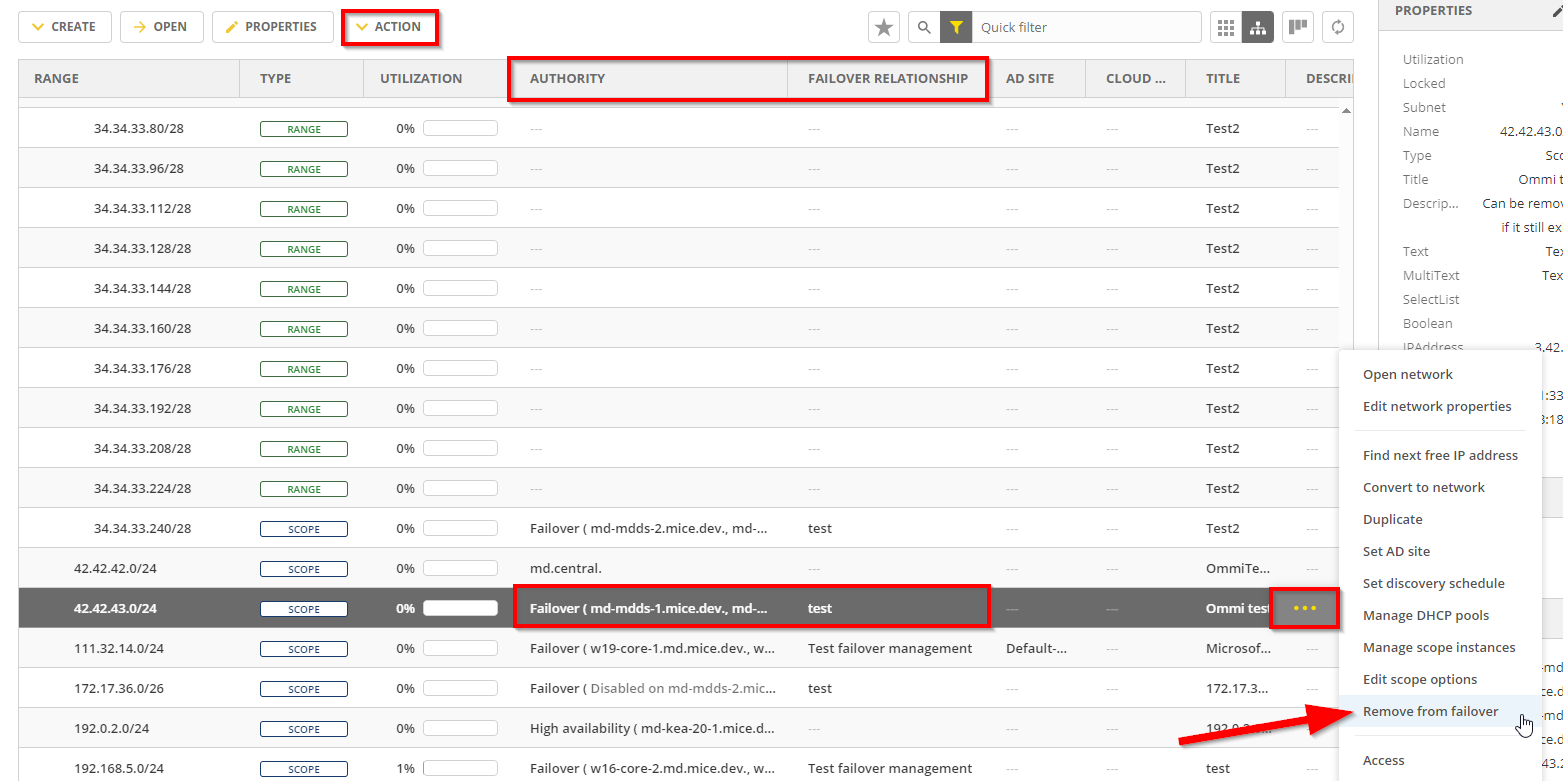Click the column layout icon
The height and width of the screenshot is (781, 1563).
click(x=1298, y=27)
